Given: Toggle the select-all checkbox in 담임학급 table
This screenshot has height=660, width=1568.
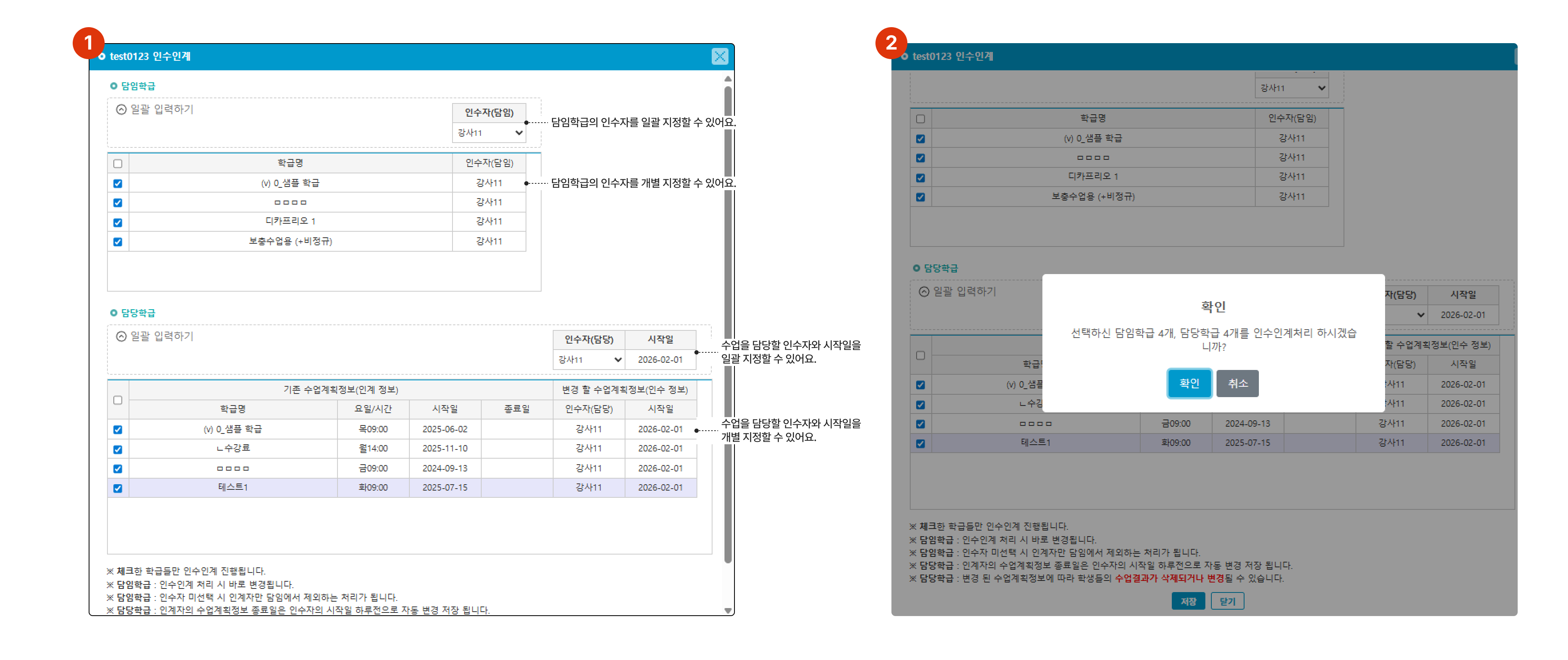Looking at the screenshot, I should [x=118, y=163].
